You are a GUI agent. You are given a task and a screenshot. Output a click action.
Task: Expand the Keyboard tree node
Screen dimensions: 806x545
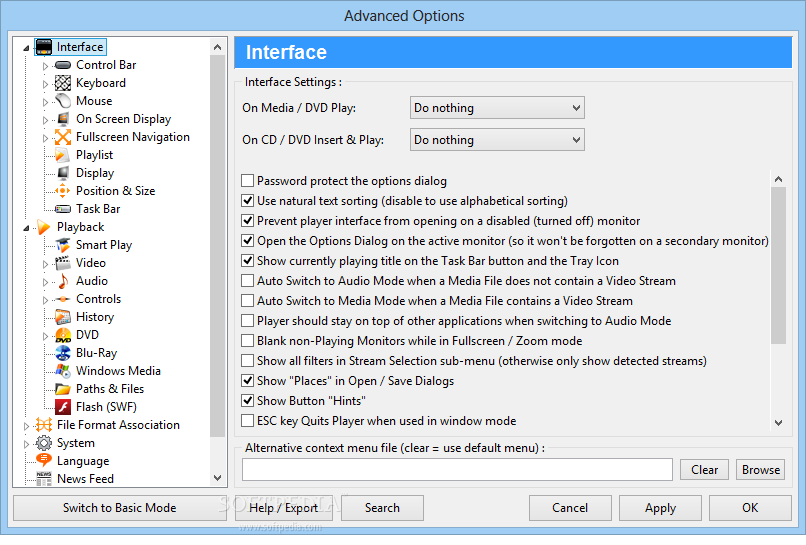point(45,84)
